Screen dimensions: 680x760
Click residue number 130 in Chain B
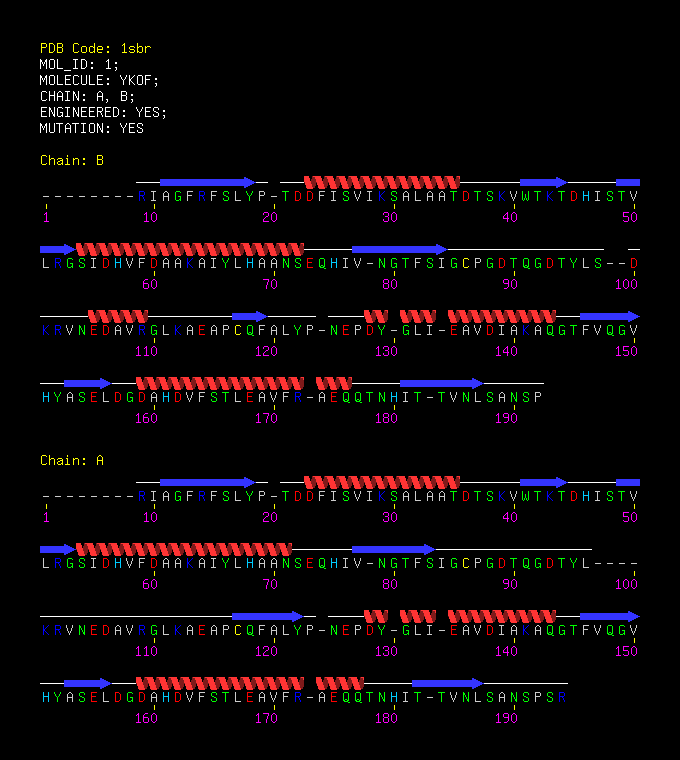click(386, 351)
